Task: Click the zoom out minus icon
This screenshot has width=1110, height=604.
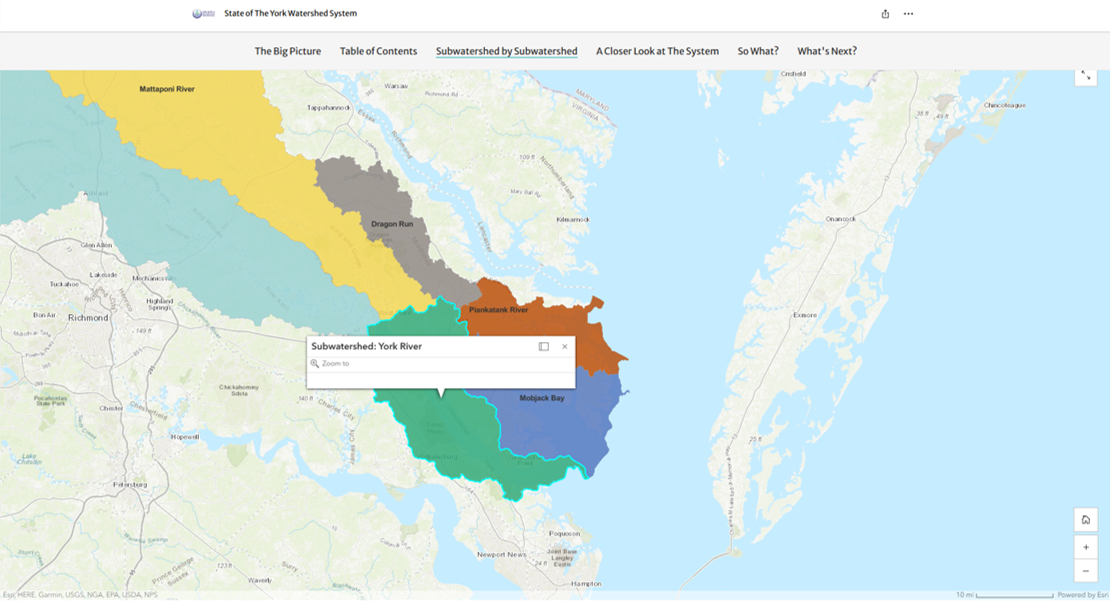Action: point(1086,570)
